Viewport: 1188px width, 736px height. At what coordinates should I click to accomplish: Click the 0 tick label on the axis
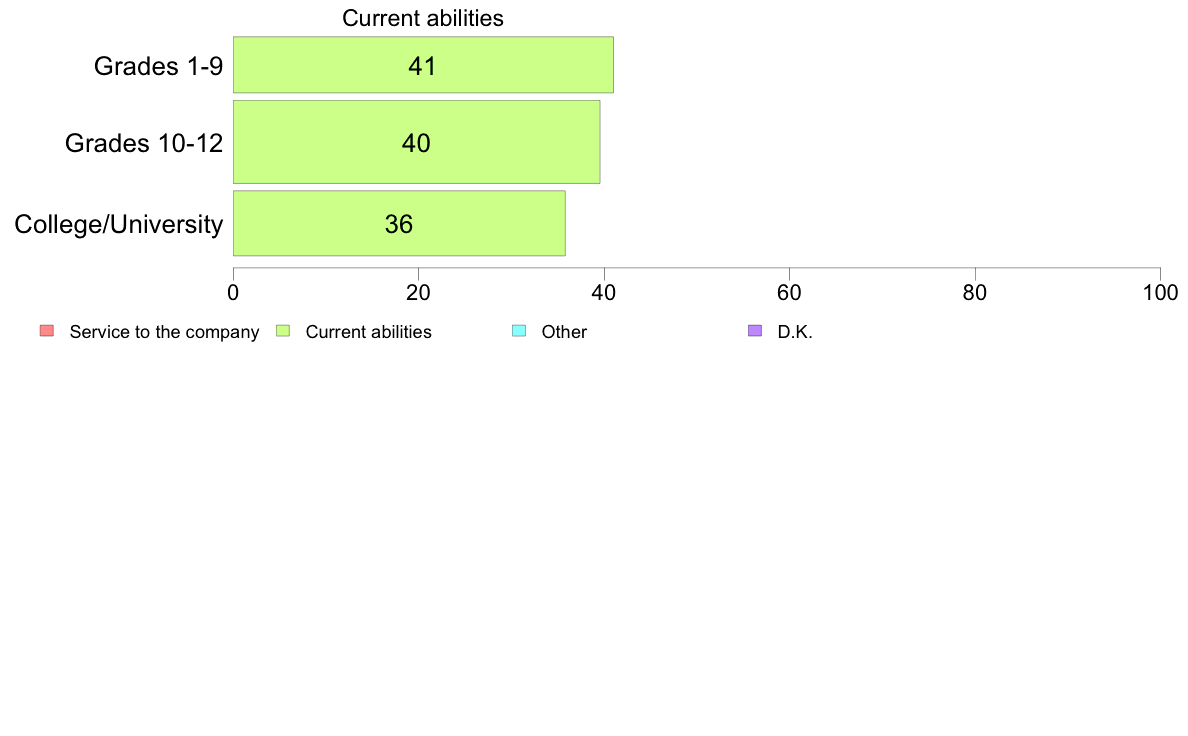(x=233, y=293)
